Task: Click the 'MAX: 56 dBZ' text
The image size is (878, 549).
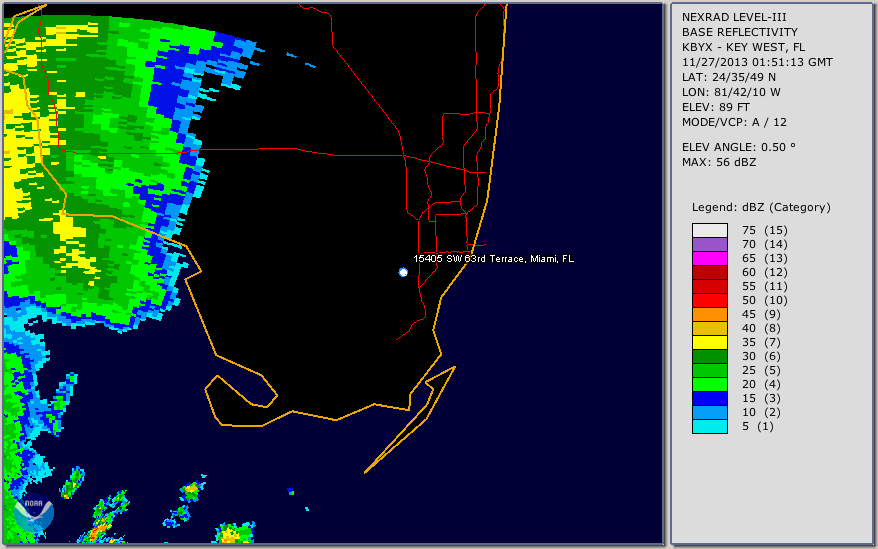Action: (x=719, y=162)
